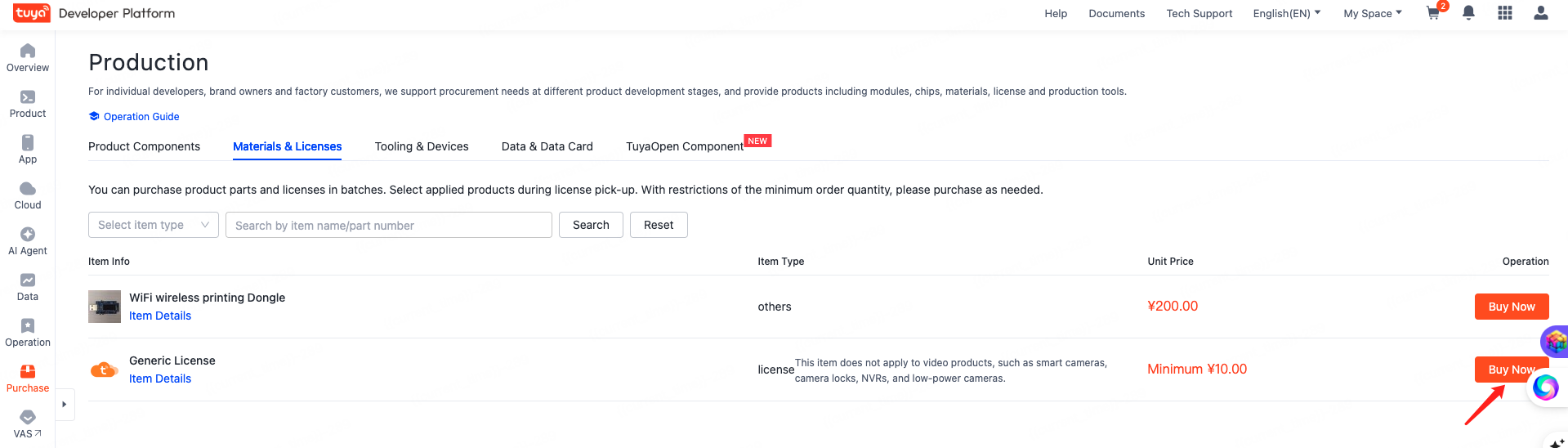This screenshot has width=1568, height=448.
Task: Open the notifications bell
Action: tap(1468, 13)
